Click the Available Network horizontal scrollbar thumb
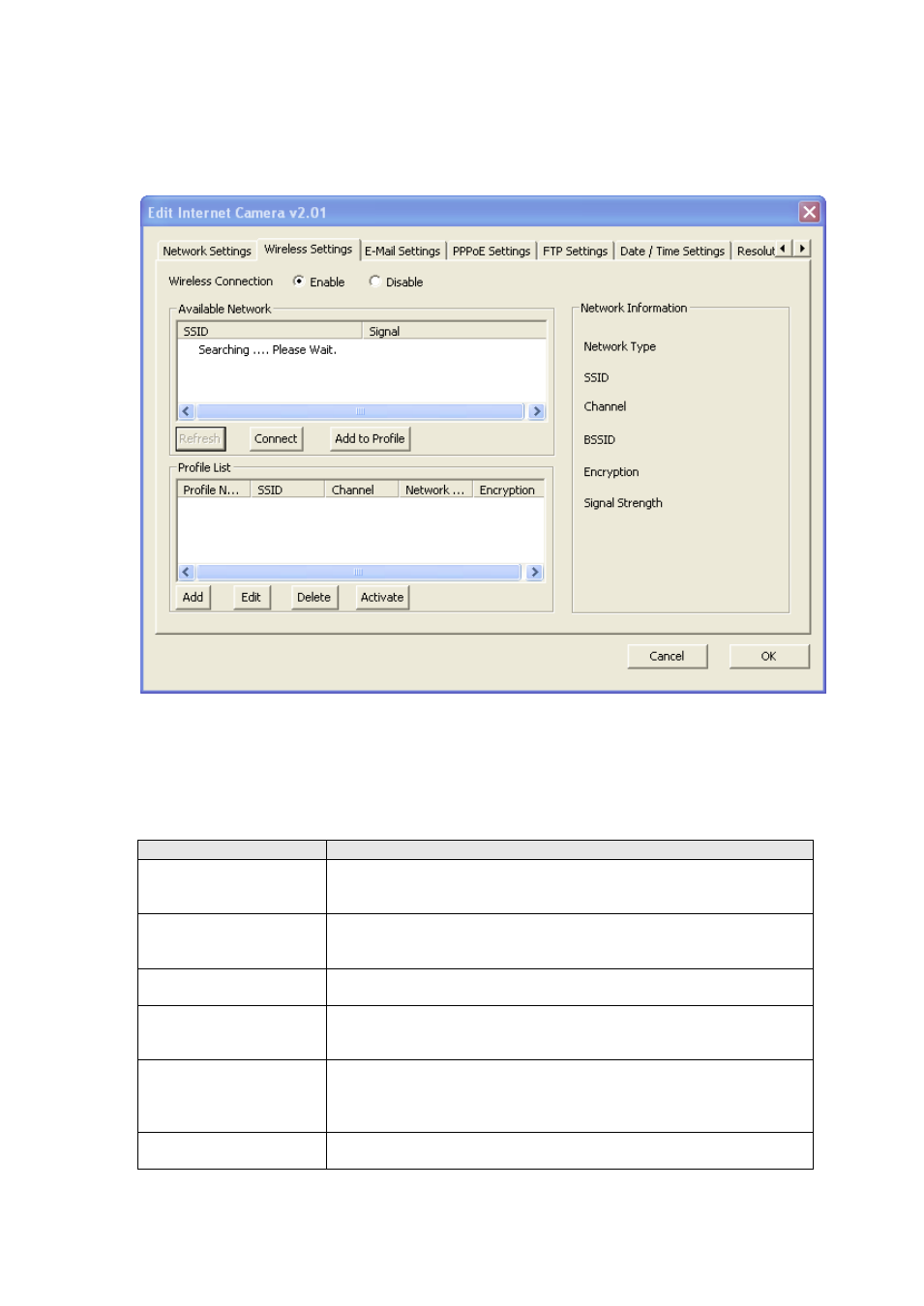Screen dimensions: 924x1306 360,412
